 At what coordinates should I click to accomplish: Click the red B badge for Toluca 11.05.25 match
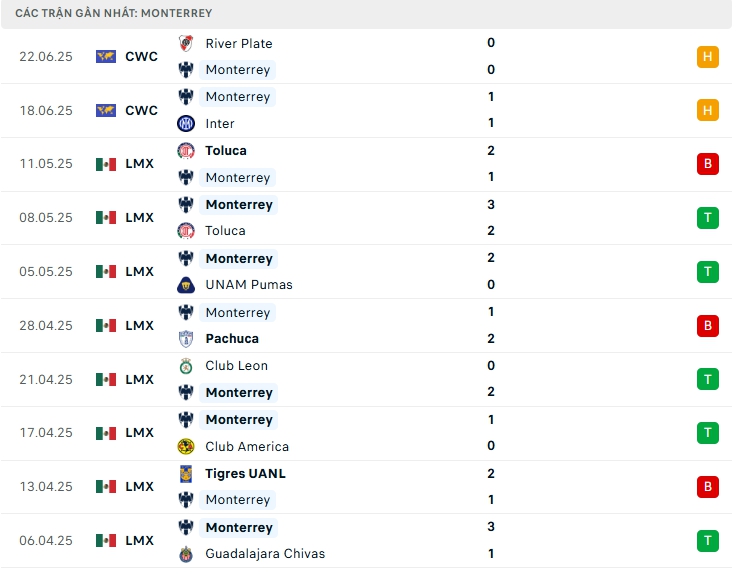[708, 164]
